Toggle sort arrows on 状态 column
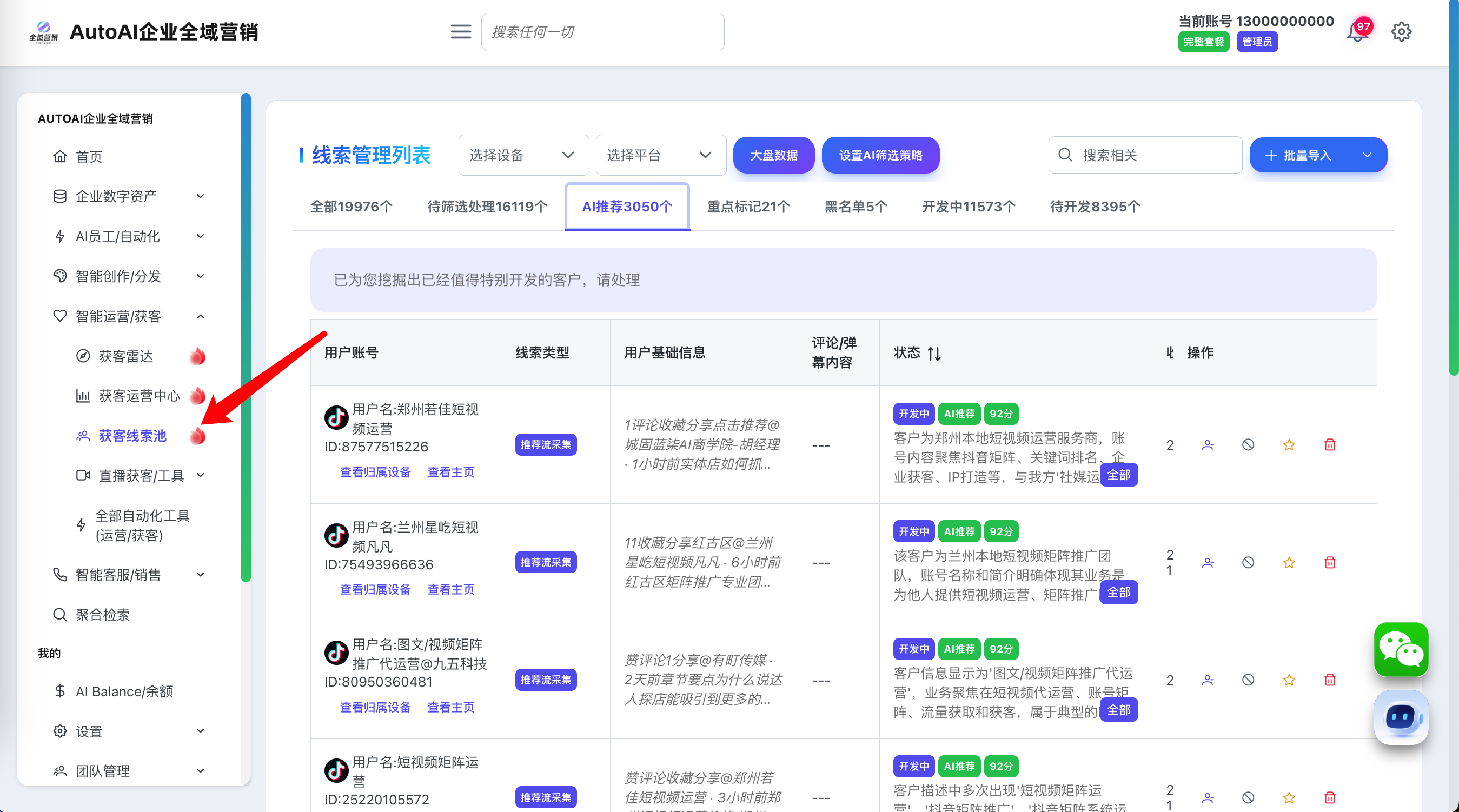The width and height of the screenshot is (1459, 812). (934, 354)
